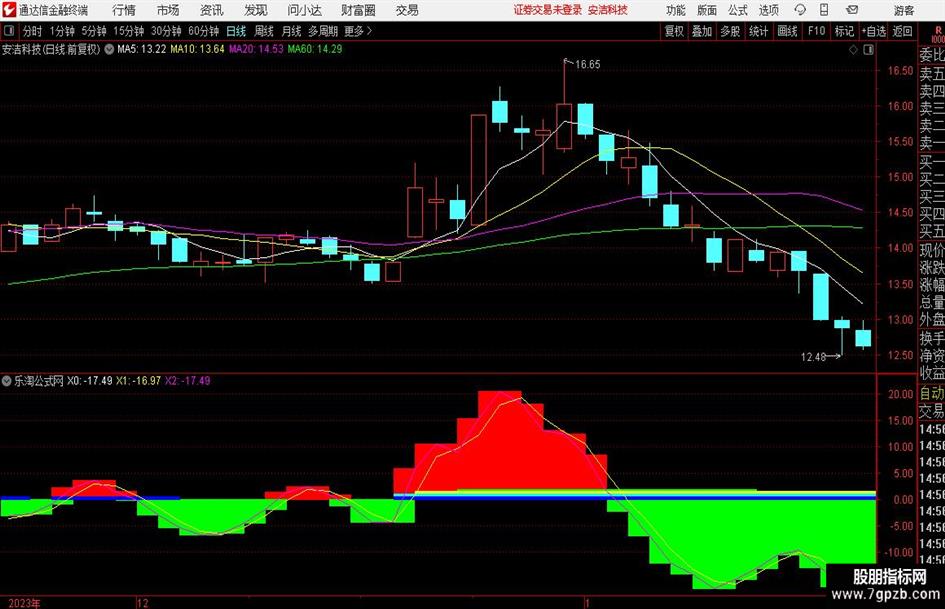Click the 2023年 date axis label
Viewport: 945px width, 609px height.
tap(24, 603)
